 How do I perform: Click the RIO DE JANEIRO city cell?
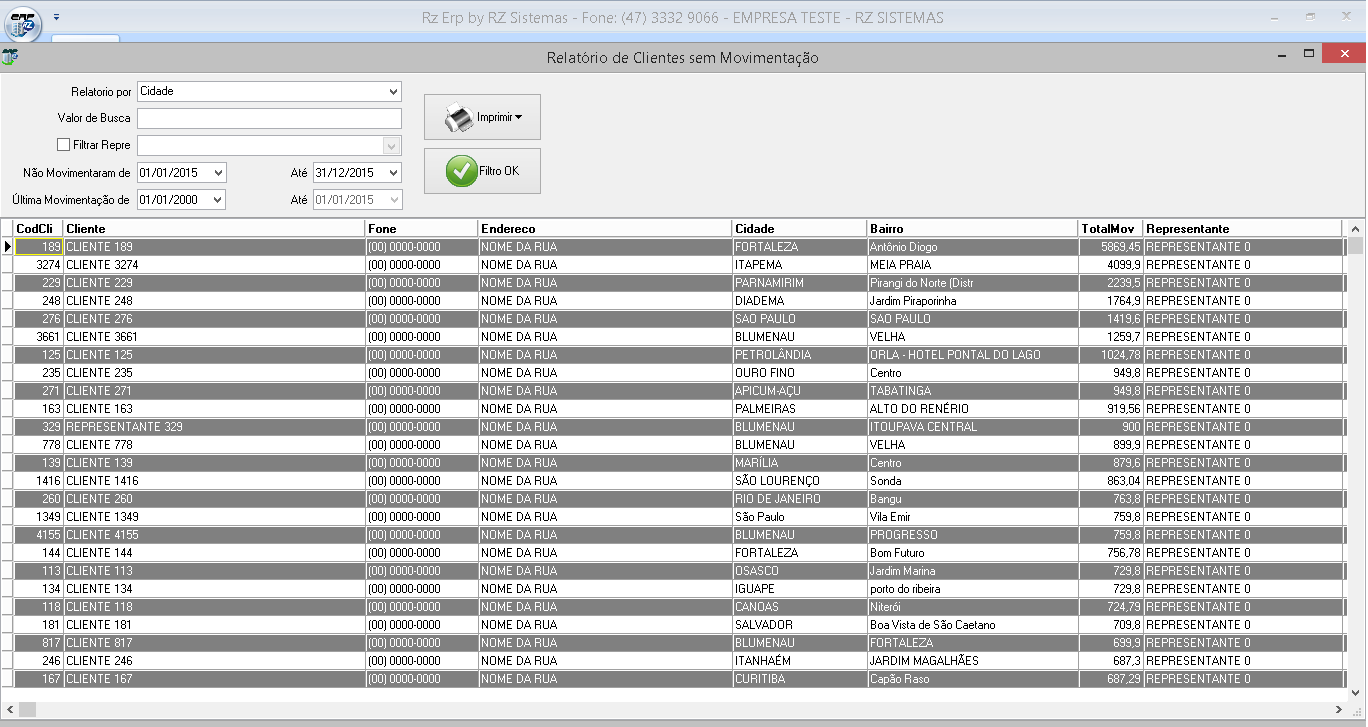click(x=799, y=499)
